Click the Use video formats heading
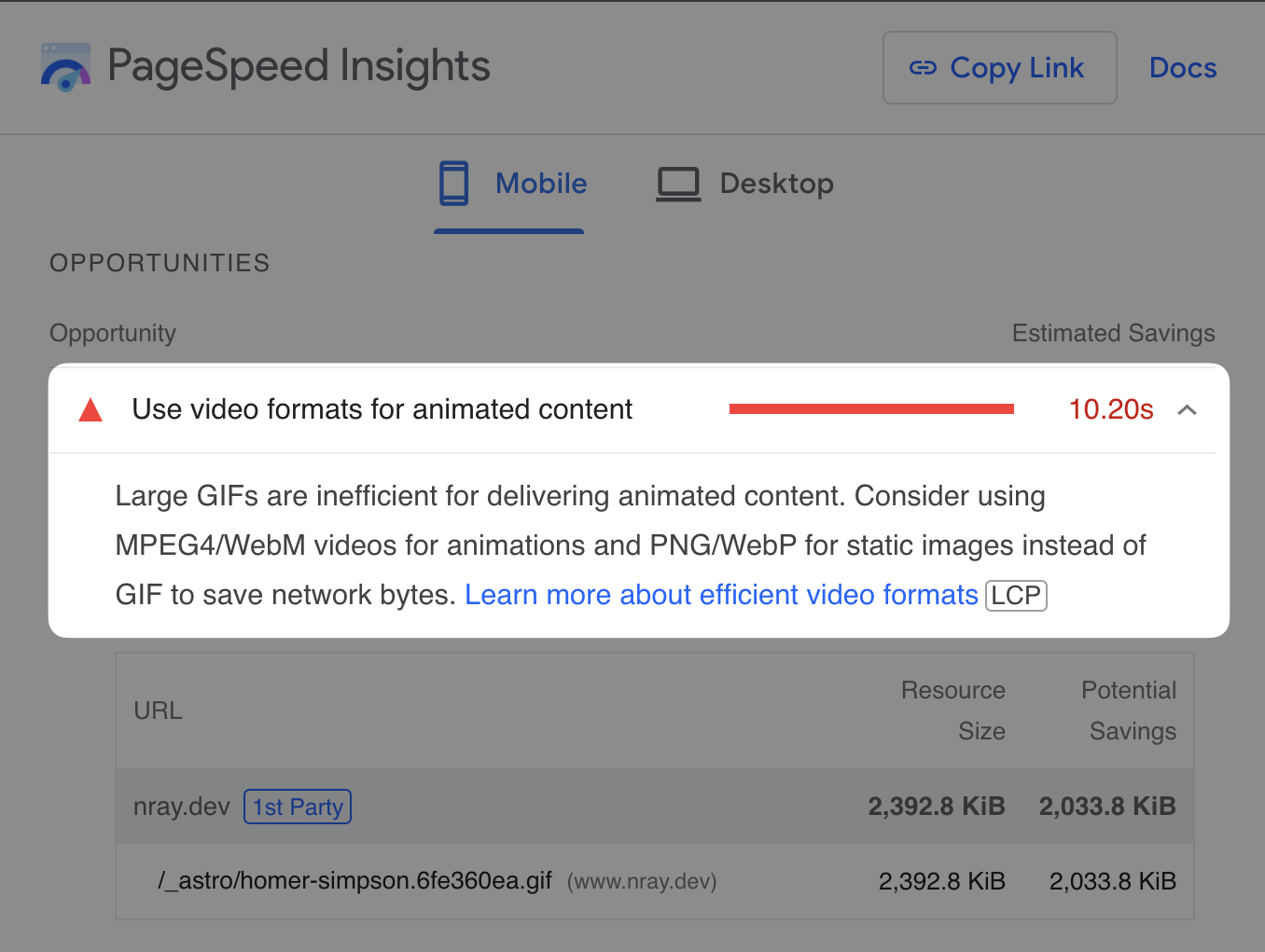This screenshot has width=1265, height=952. coord(382,409)
